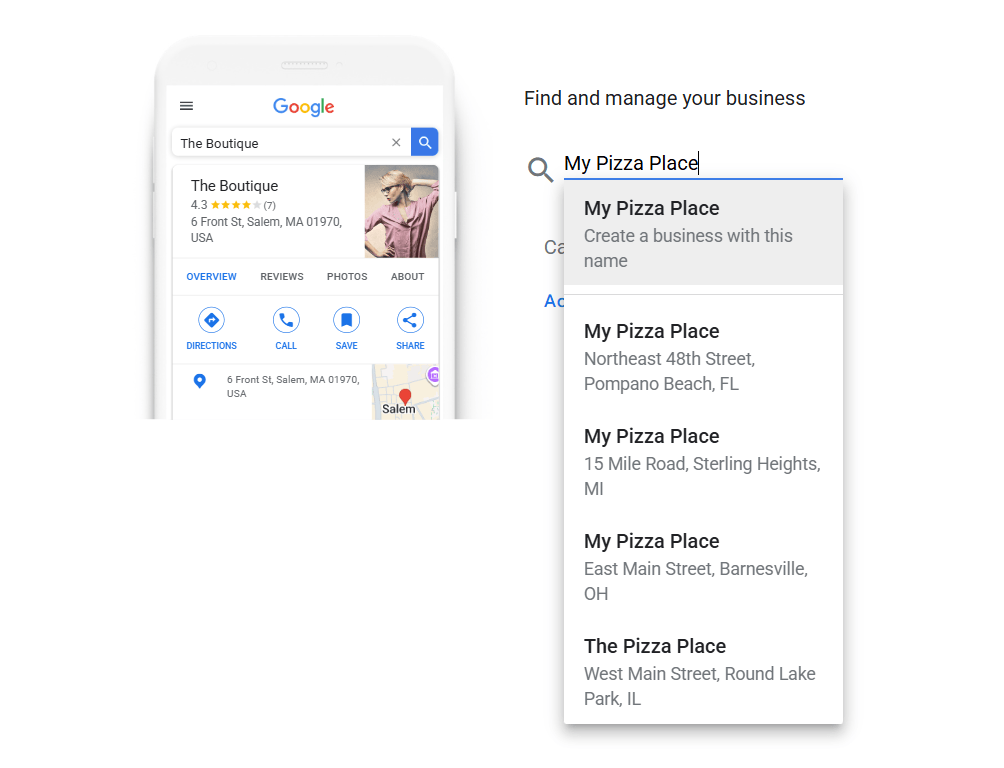Switch to the PHOTOS tab
Screen dimensions: 1004x768
coord(347,277)
